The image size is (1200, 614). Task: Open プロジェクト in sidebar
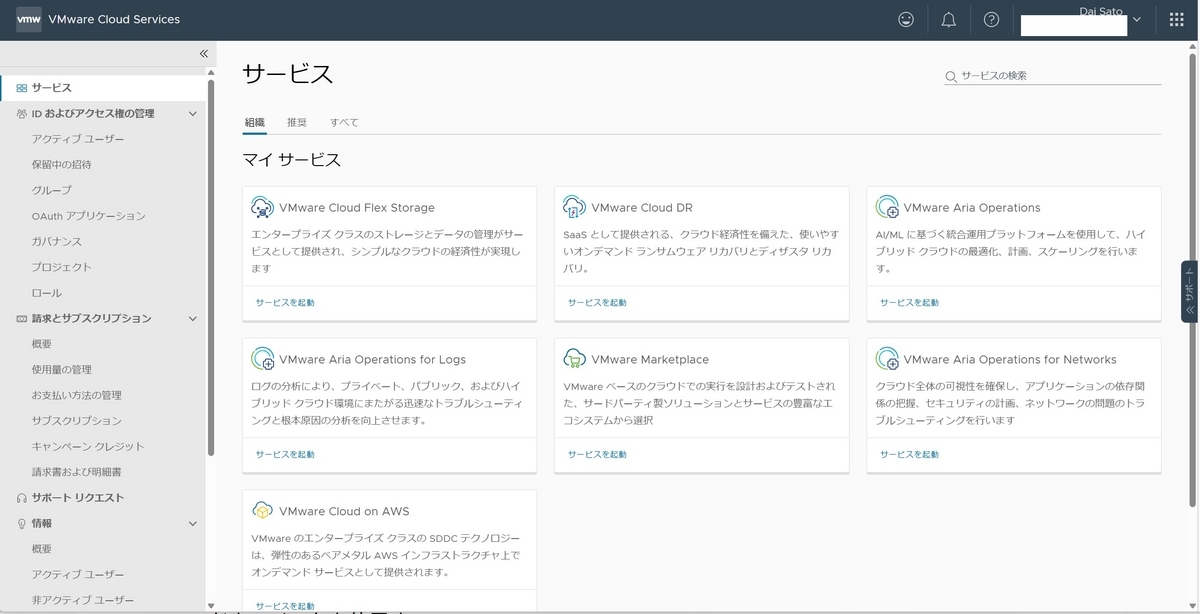click(x=61, y=267)
